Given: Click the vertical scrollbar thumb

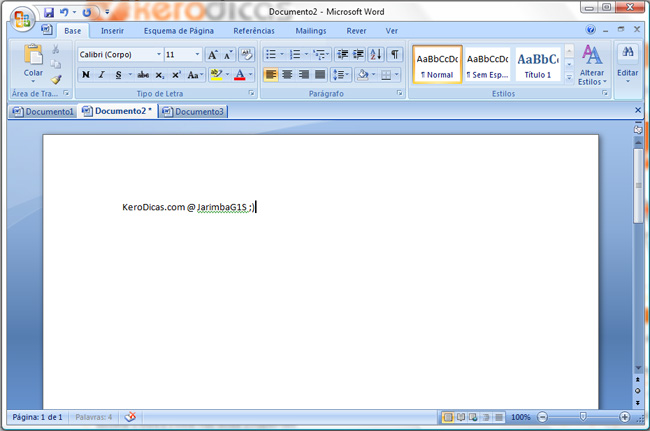Looking at the screenshot, I should (638, 186).
